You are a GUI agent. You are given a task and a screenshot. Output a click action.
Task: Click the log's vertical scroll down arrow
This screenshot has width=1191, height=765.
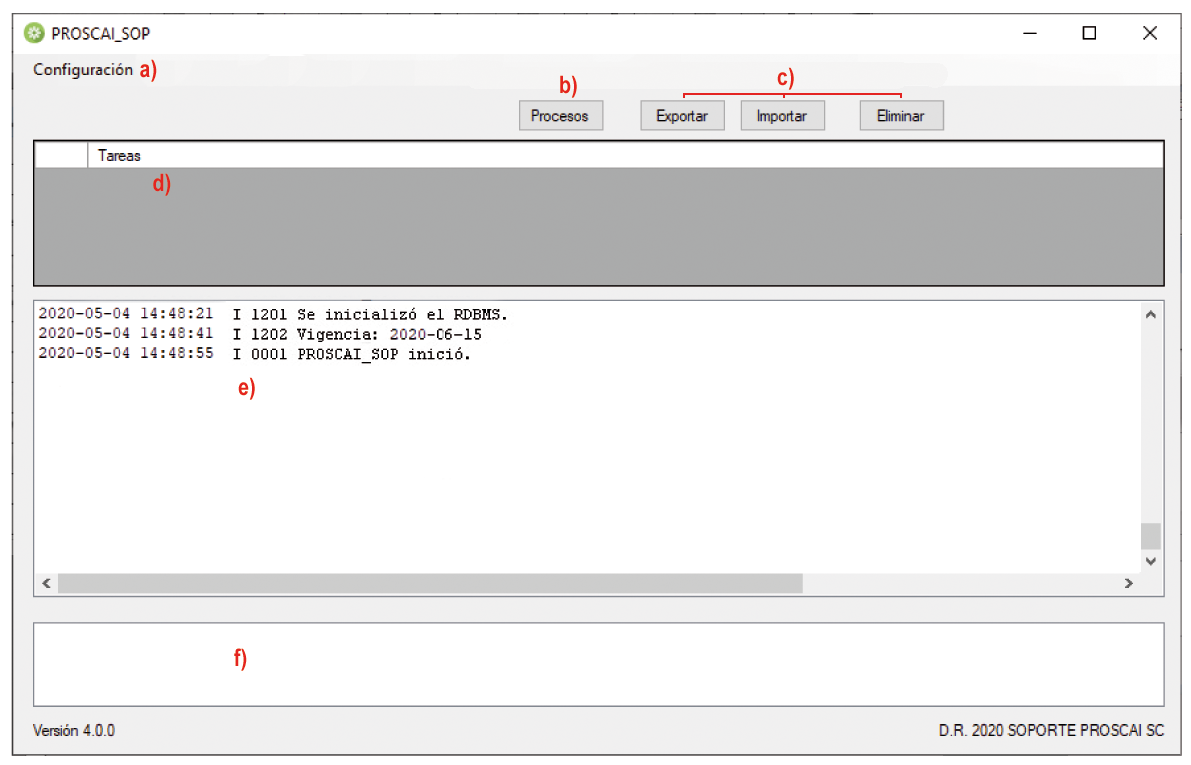click(1151, 561)
